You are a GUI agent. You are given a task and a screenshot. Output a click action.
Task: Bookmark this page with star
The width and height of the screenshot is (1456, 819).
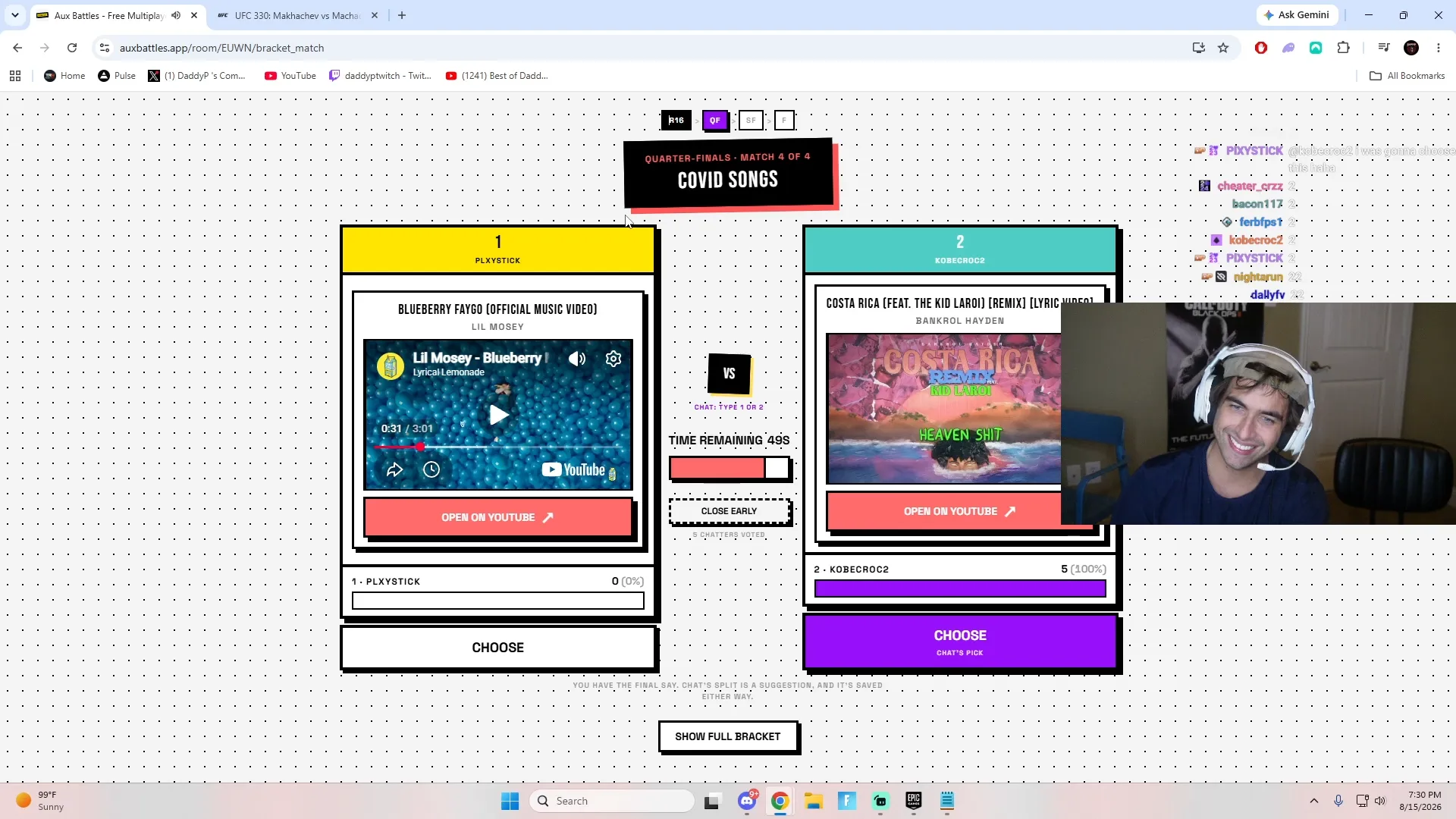coord(1223,48)
